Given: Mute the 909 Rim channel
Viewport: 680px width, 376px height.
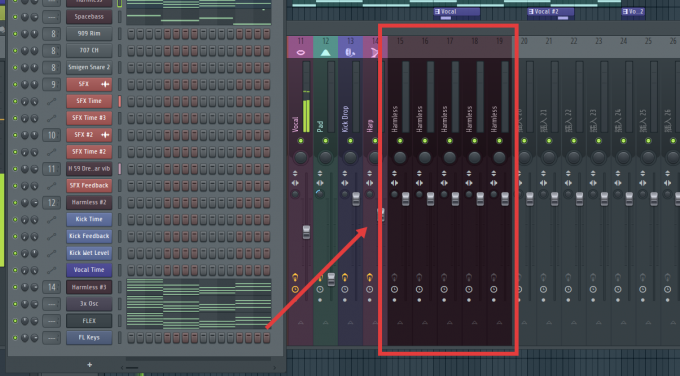Looking at the screenshot, I should click(x=15, y=34).
